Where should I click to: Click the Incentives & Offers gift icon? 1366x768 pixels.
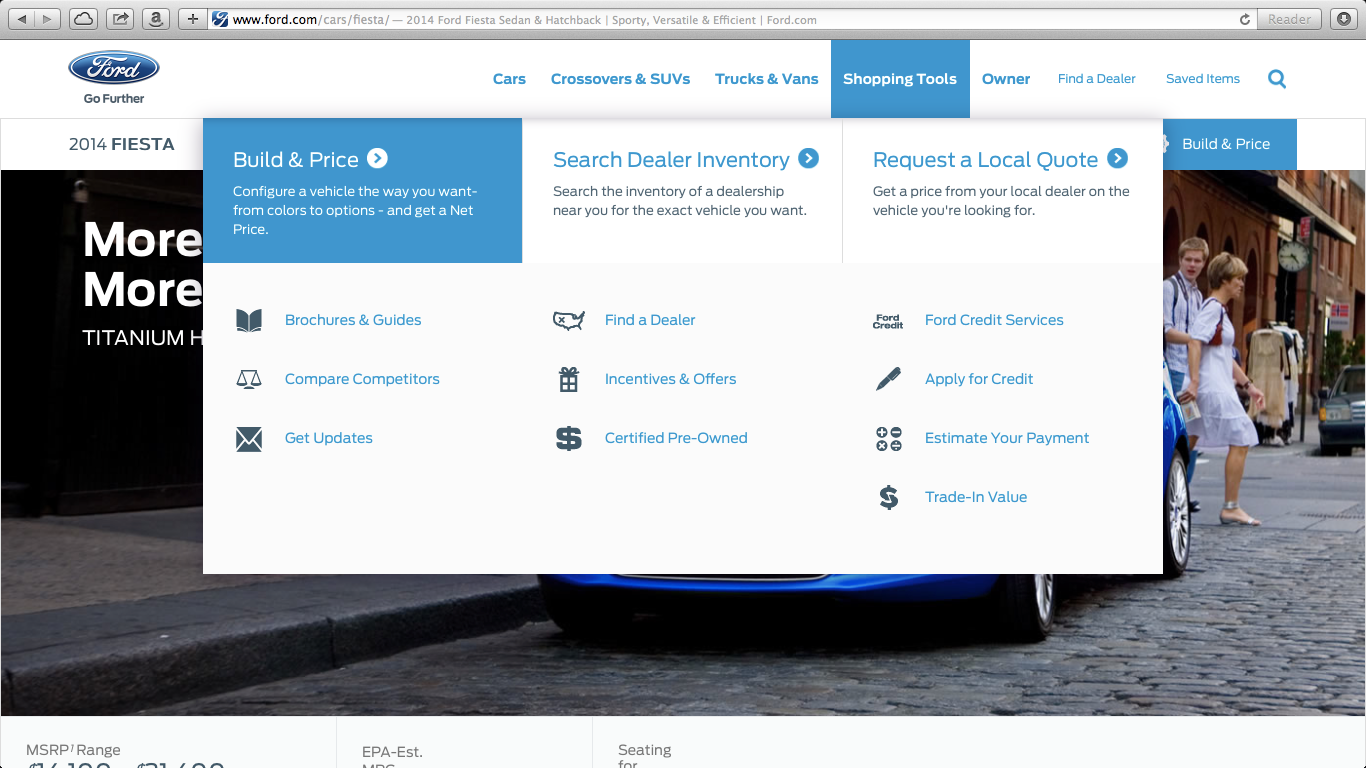click(x=569, y=379)
